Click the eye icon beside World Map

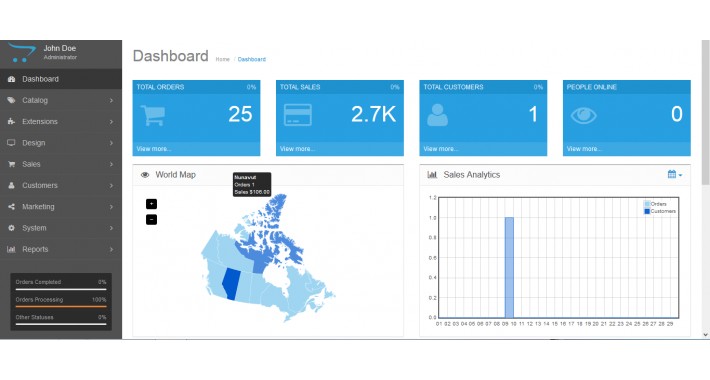tap(145, 175)
